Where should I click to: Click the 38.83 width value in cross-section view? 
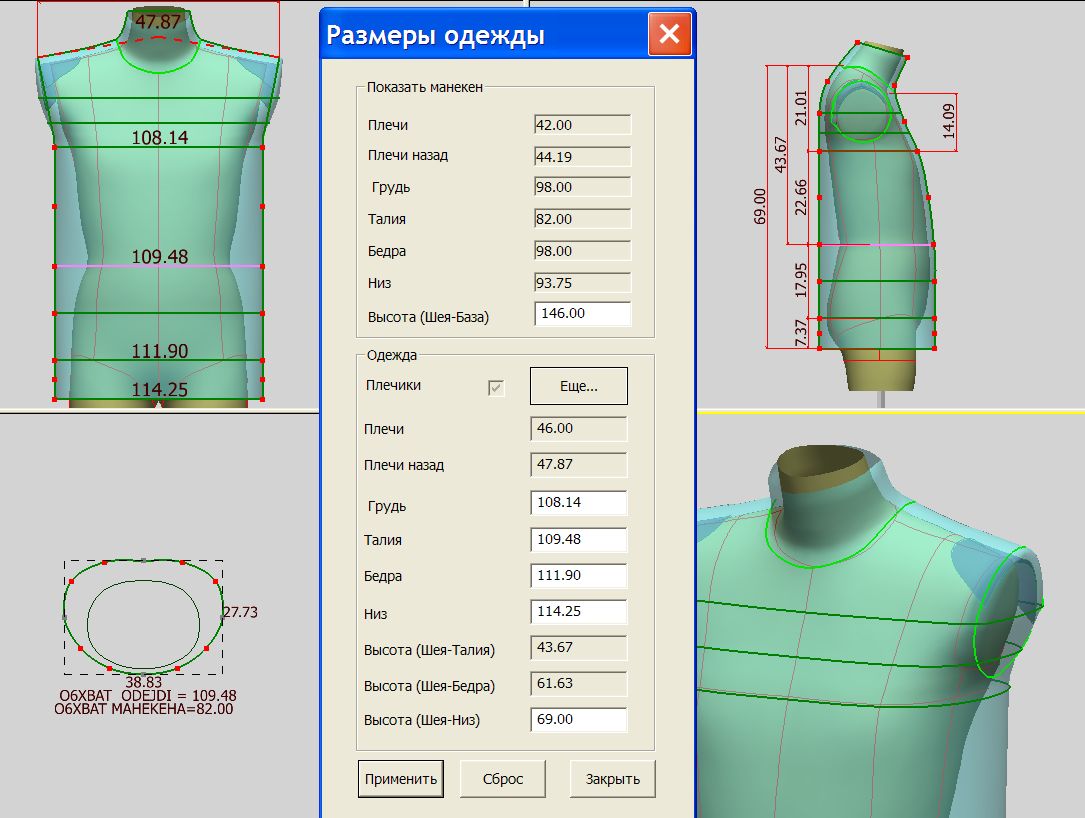(143, 682)
